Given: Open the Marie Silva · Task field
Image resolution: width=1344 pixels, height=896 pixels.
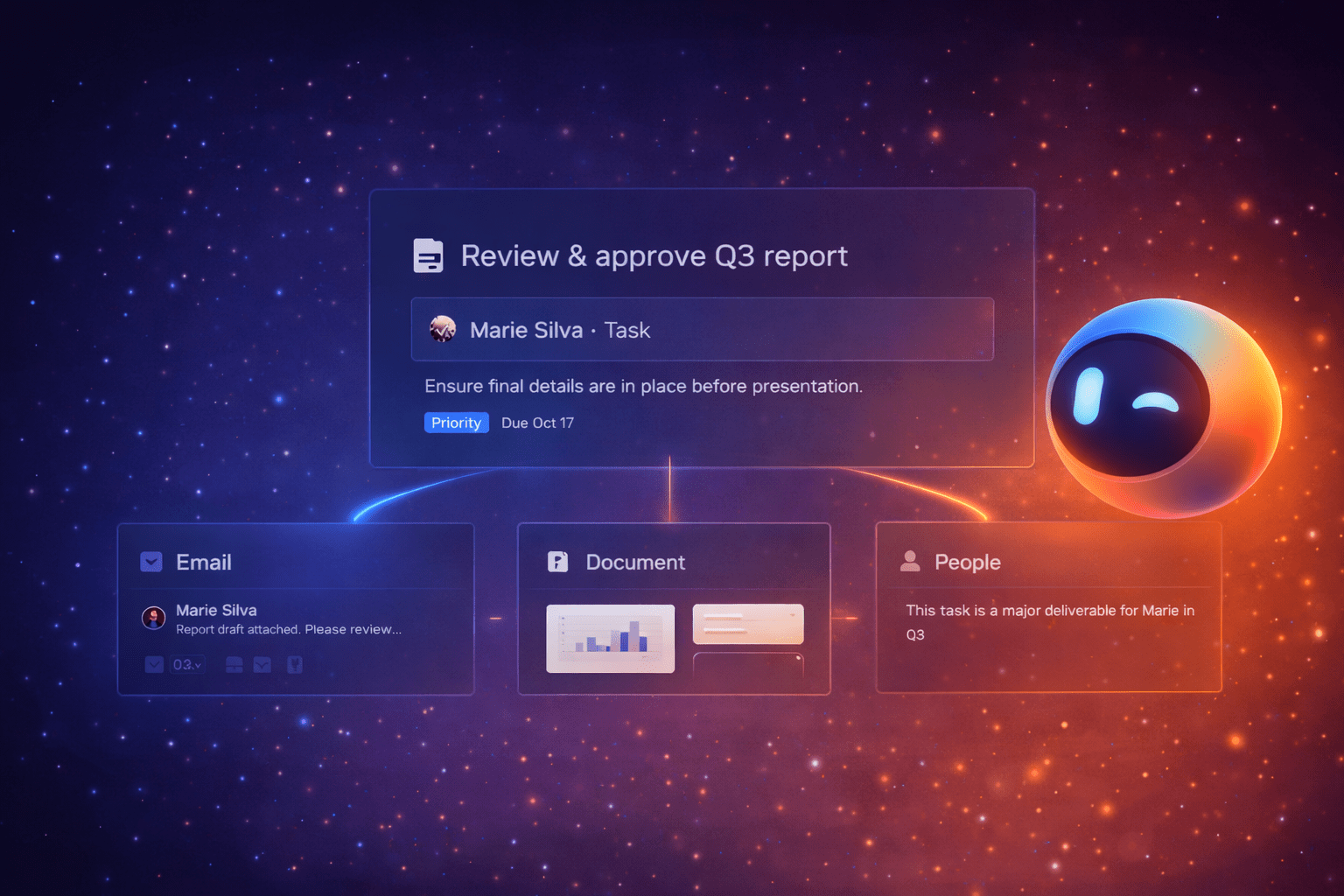Looking at the screenshot, I should (x=702, y=330).
